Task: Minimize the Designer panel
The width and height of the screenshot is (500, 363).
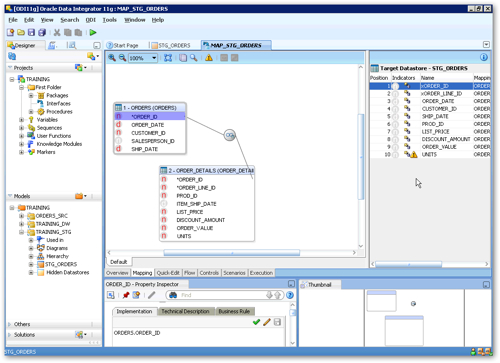Action: click(97, 45)
